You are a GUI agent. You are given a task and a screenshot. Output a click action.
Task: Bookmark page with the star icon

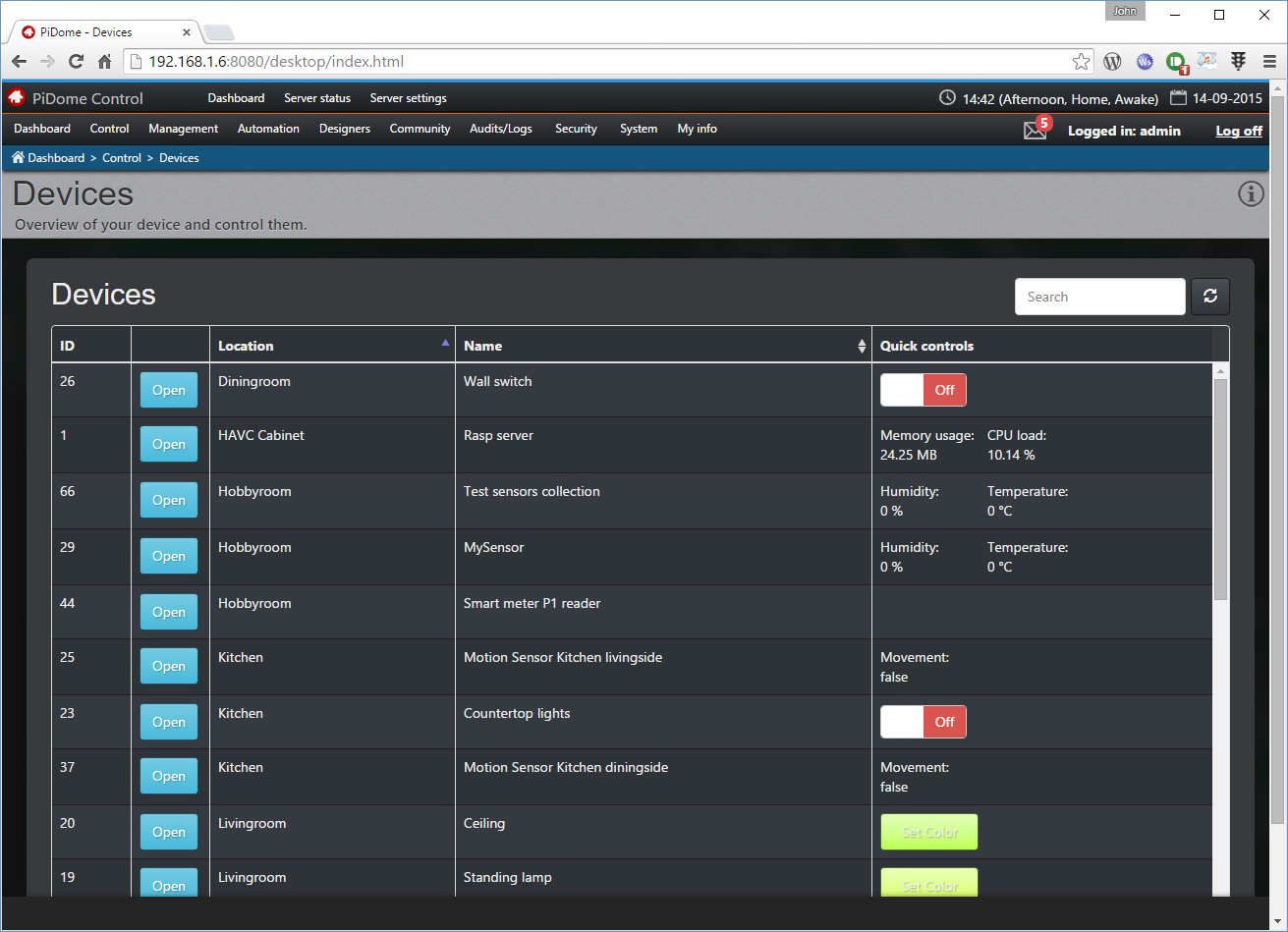pos(1081,62)
